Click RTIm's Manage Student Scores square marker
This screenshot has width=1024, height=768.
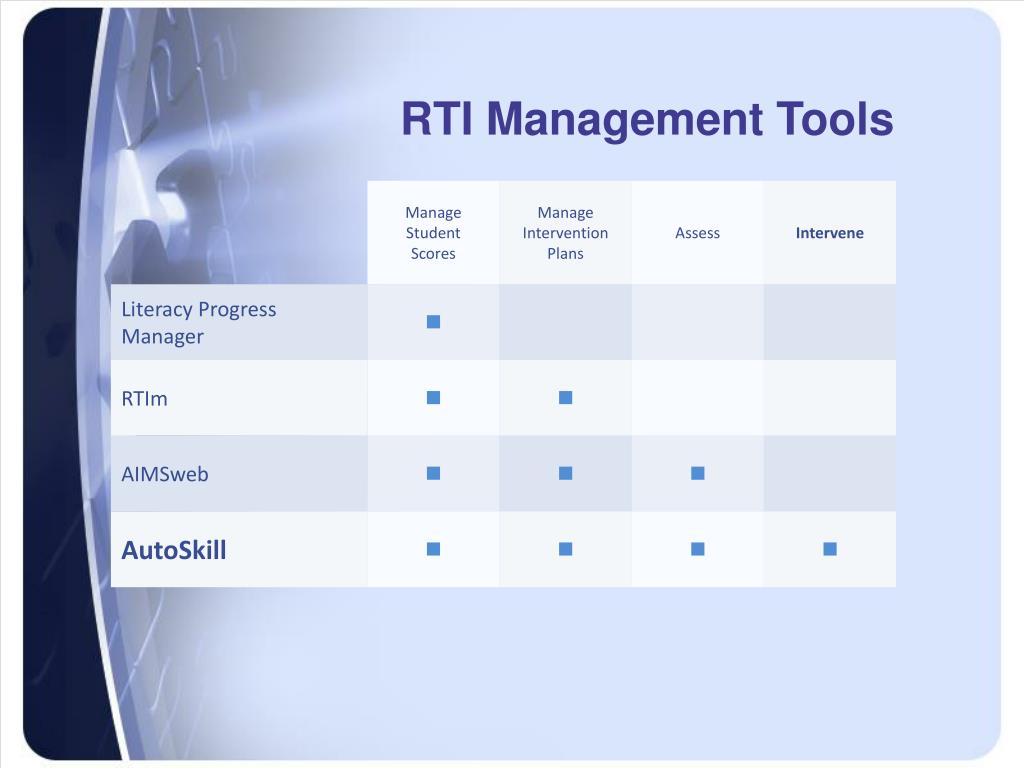(x=434, y=398)
